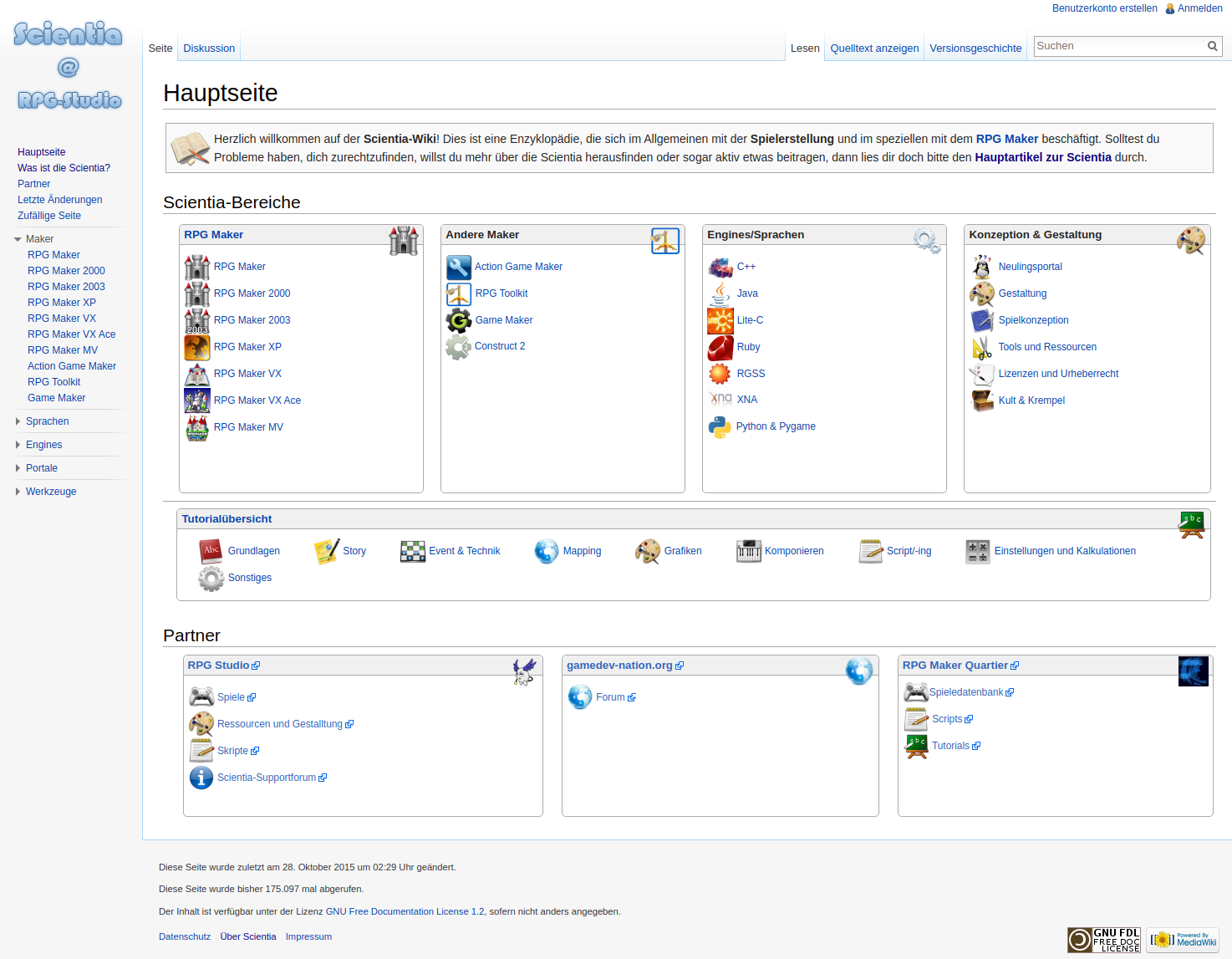The image size is (1232, 959).
Task: Expand the Engines sidebar section
Action: 18,445
